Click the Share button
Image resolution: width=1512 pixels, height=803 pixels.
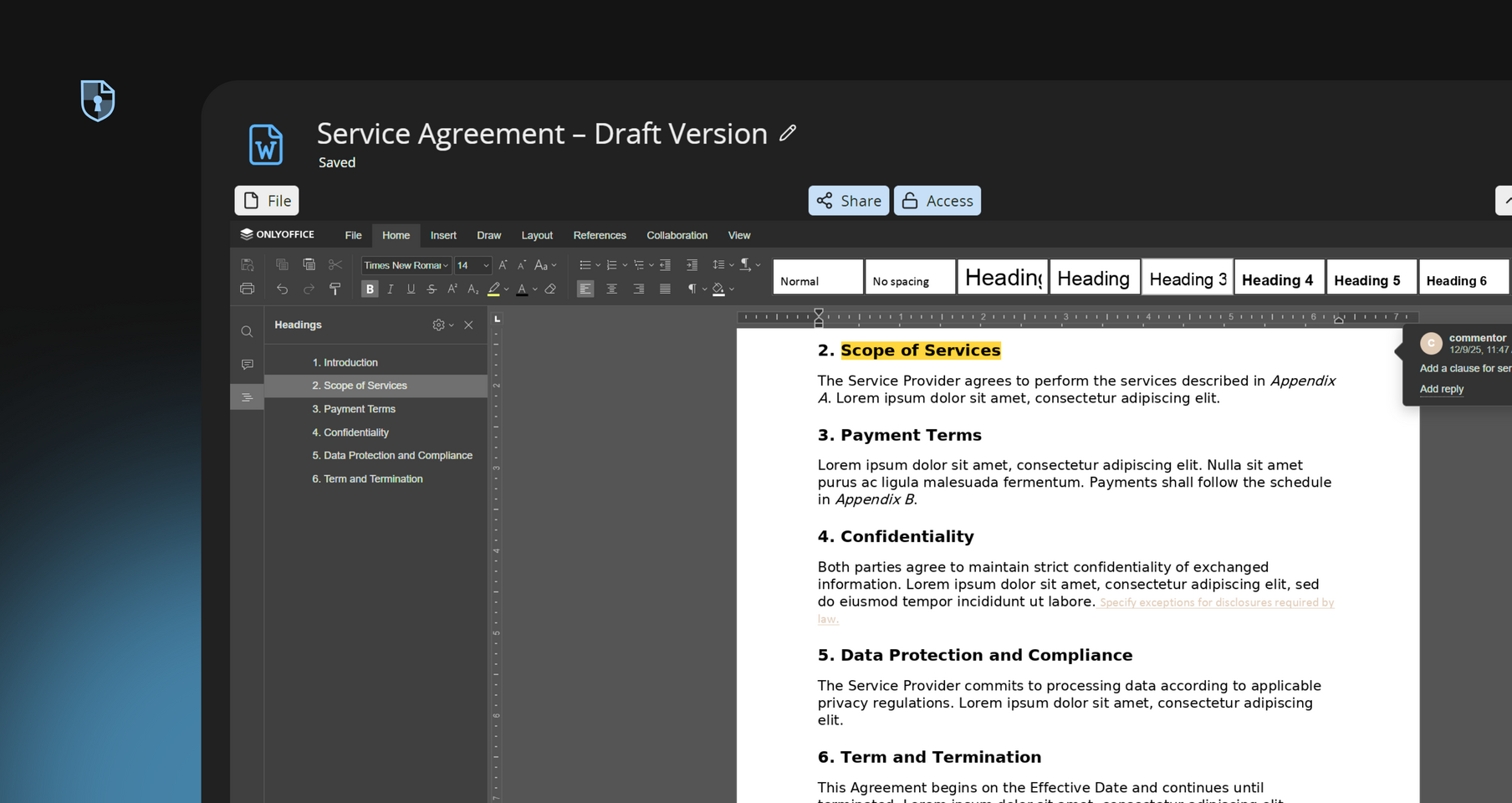848,201
